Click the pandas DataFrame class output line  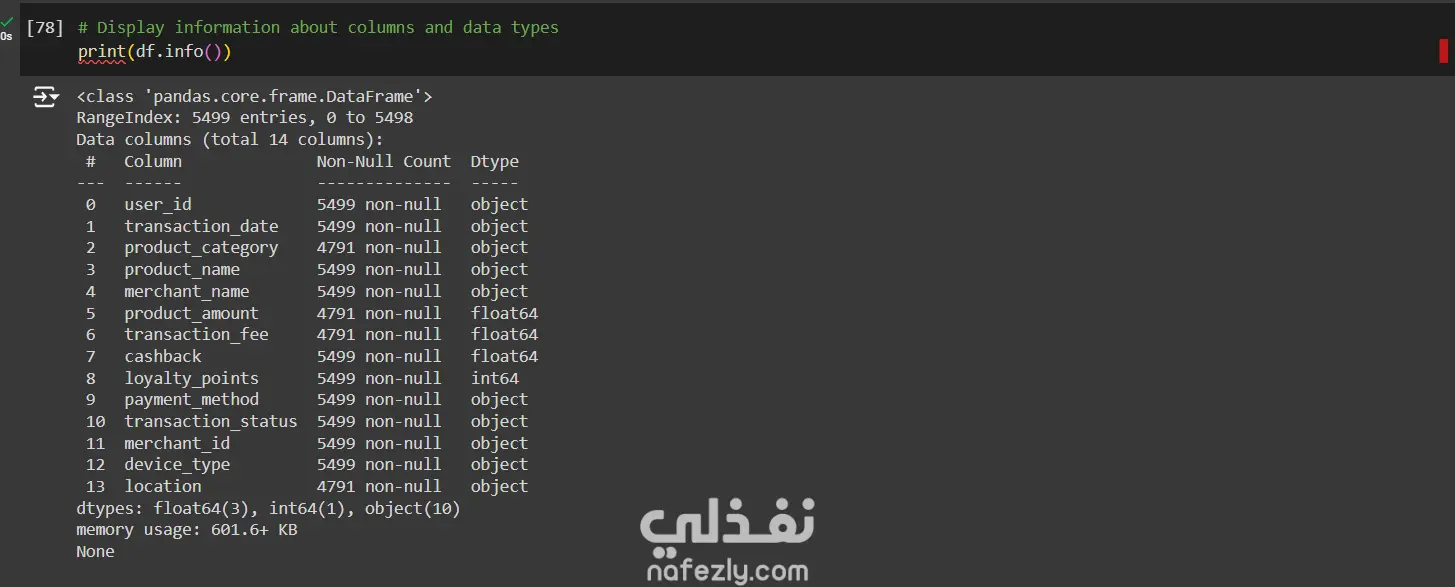click(254, 96)
